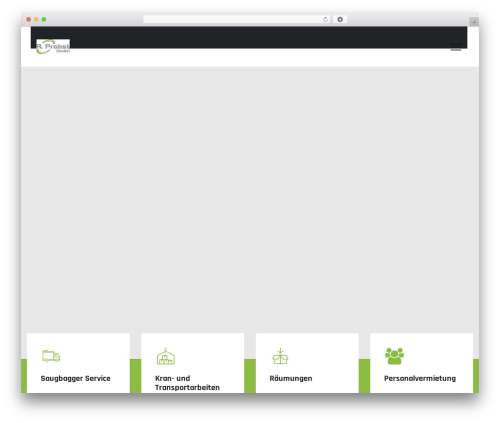500x423 pixels.
Task: Open Kran- und Transportarbeiten link
Action: 187,383
